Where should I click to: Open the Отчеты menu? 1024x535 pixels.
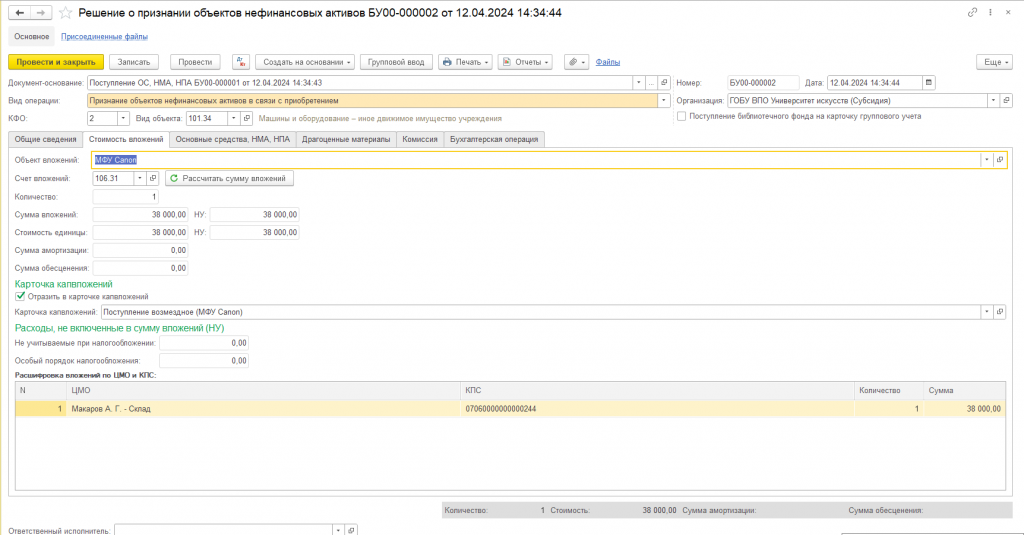pos(525,62)
